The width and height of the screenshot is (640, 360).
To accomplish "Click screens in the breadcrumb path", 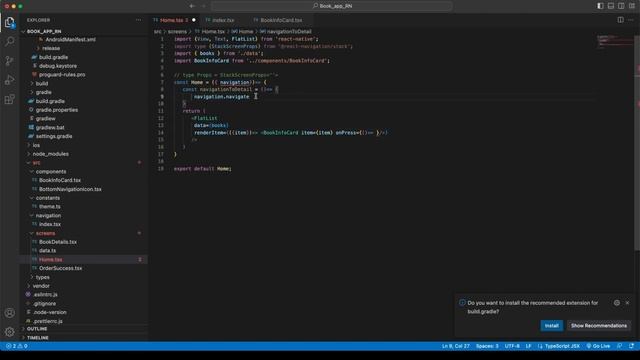I will (177, 31).
